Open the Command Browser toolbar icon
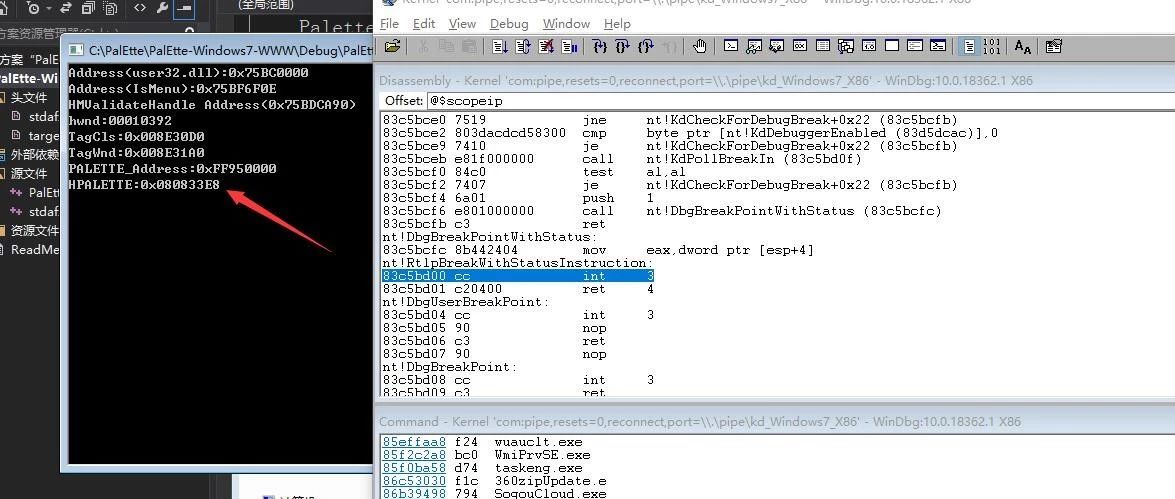This screenshot has width=1175, height=499. pos(938,46)
